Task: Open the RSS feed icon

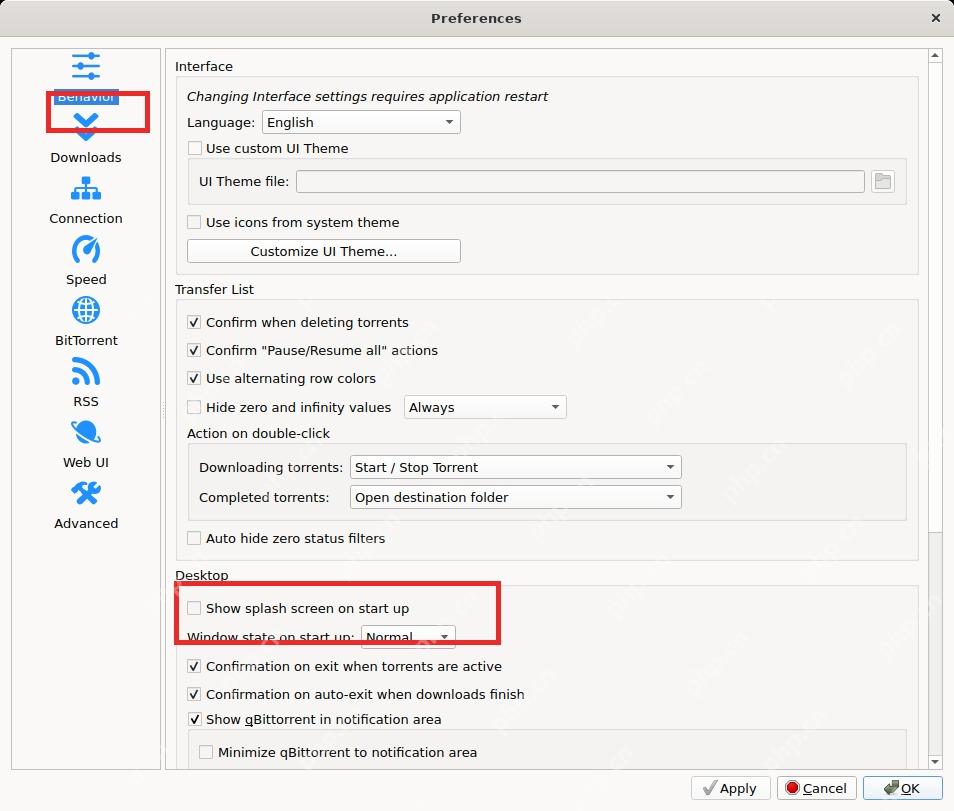Action: tap(86, 371)
